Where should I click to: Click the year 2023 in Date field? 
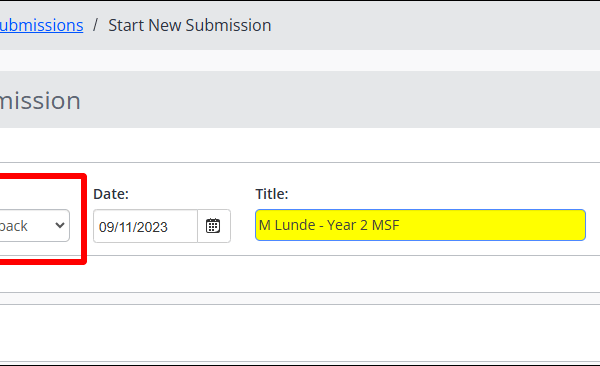[x=151, y=227]
